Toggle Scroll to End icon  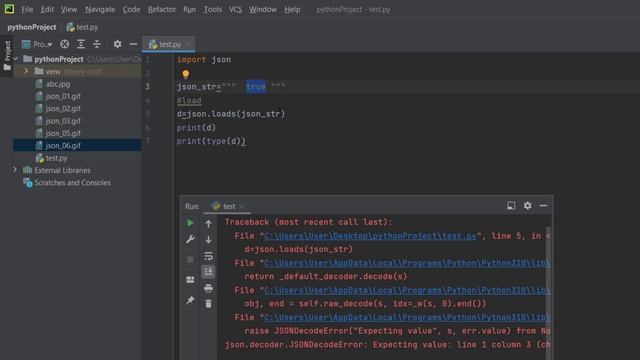[208, 271]
